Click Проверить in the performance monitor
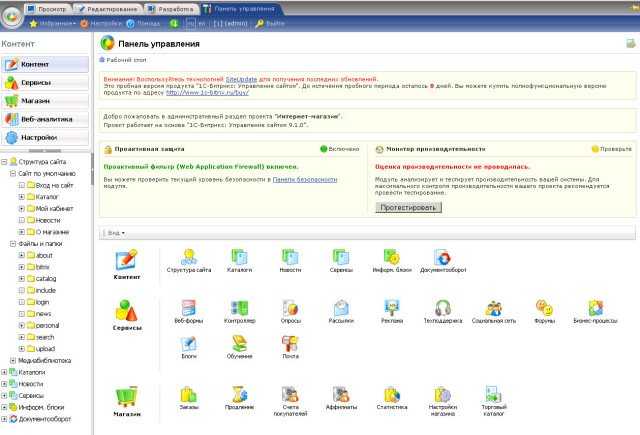The width and height of the screenshot is (640, 435). [x=611, y=149]
